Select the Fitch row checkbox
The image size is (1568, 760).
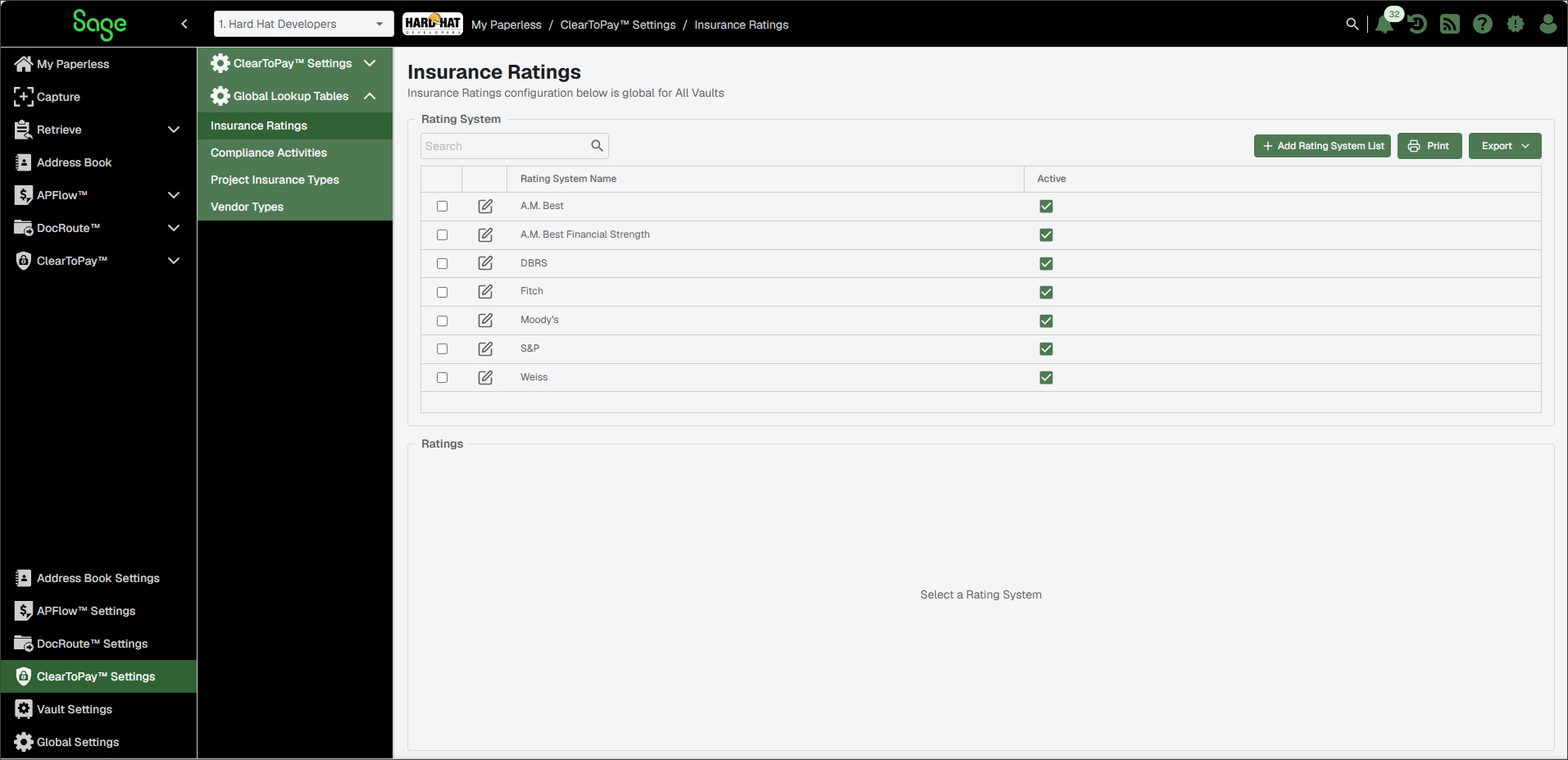tap(443, 292)
